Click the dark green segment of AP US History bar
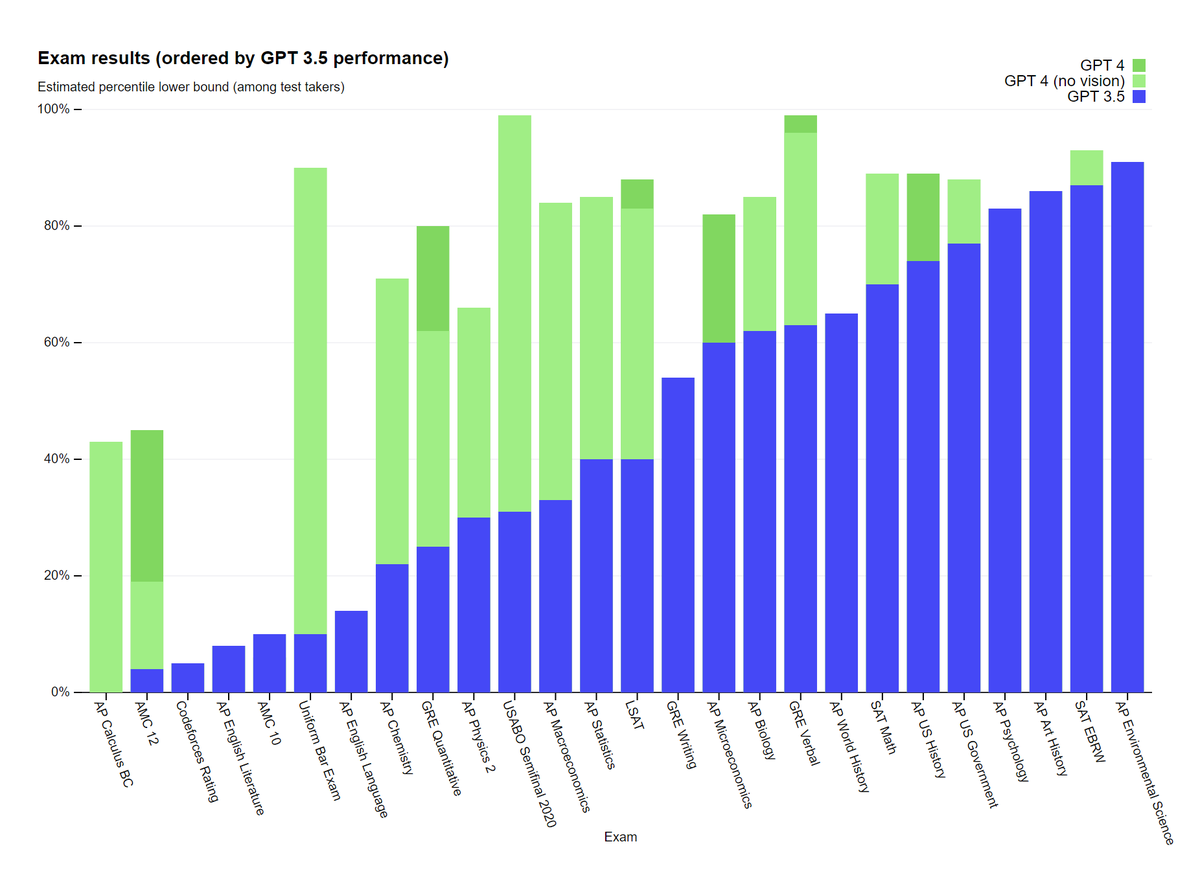 pyautogui.click(x=924, y=218)
